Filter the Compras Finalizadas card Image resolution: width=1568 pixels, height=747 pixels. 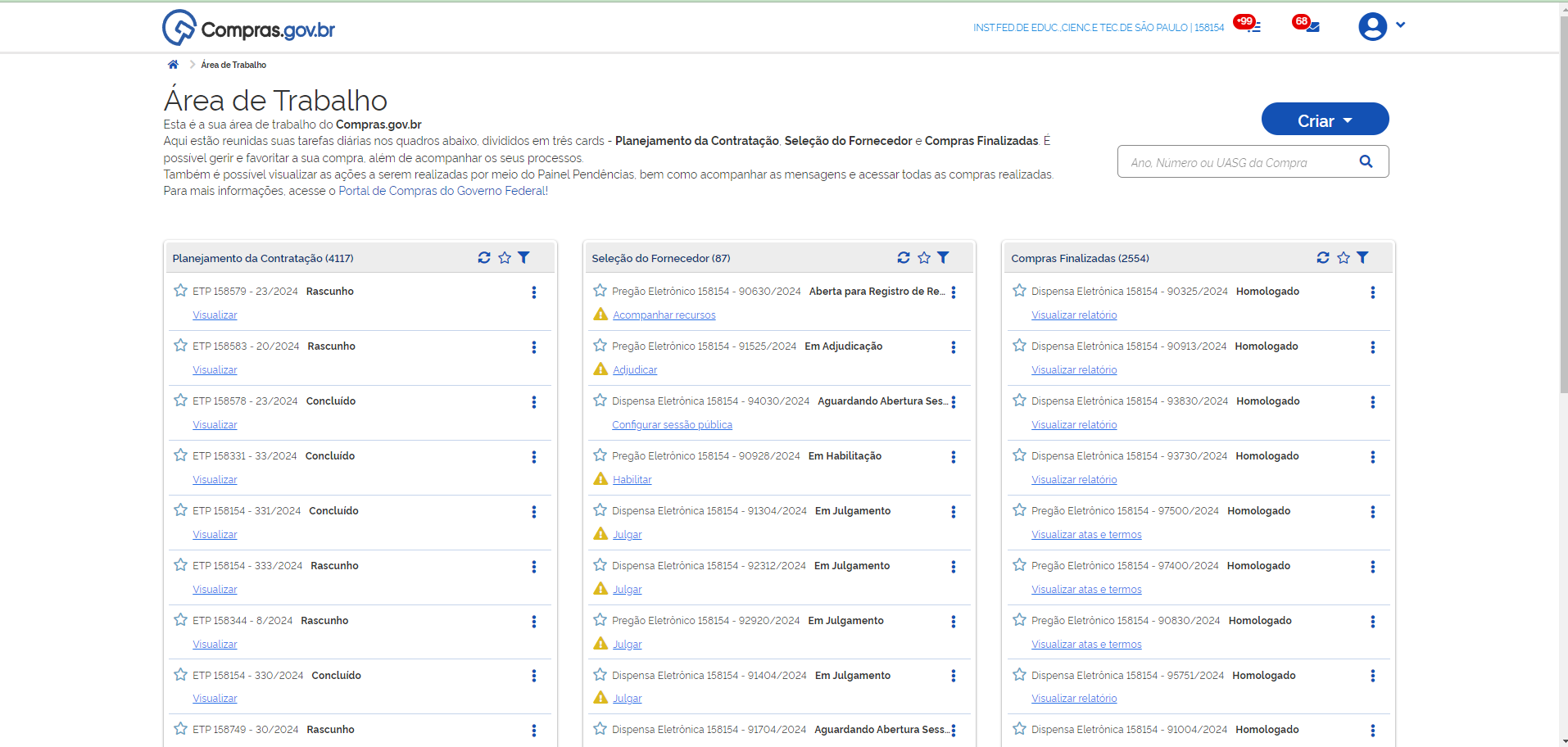1363,258
